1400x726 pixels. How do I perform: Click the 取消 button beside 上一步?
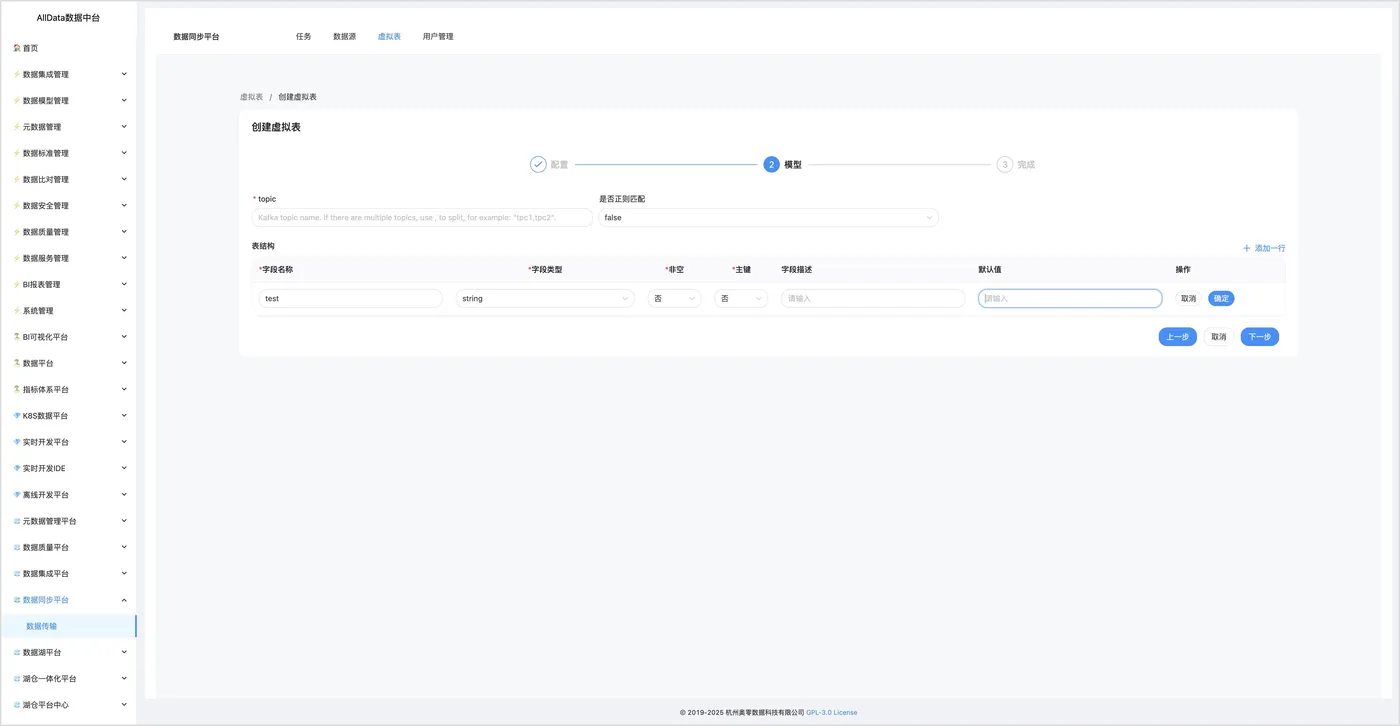[1219, 337]
